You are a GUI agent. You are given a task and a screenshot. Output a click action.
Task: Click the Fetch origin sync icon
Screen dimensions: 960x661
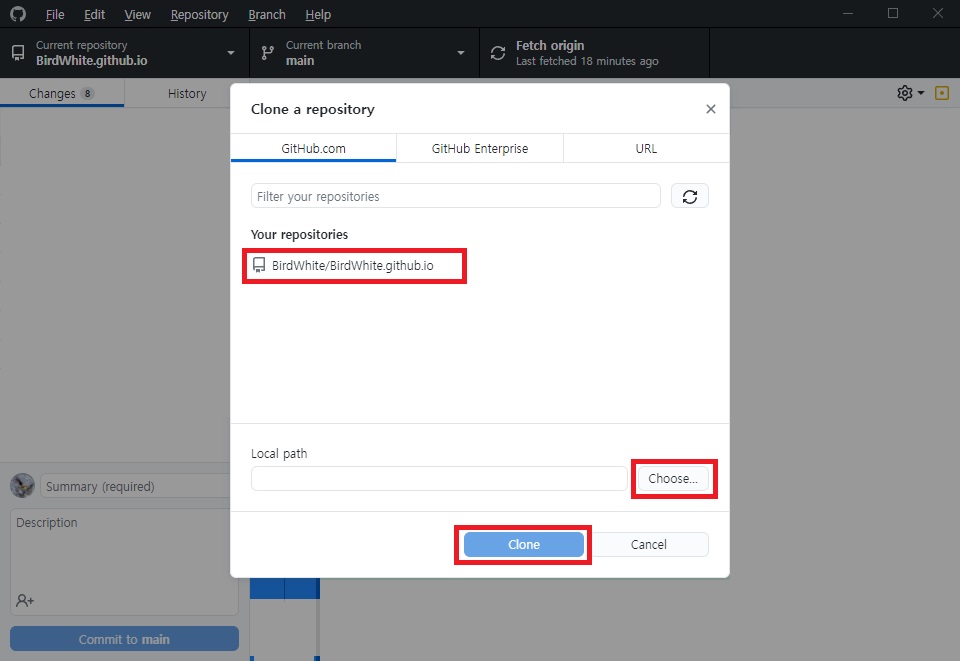[498, 53]
